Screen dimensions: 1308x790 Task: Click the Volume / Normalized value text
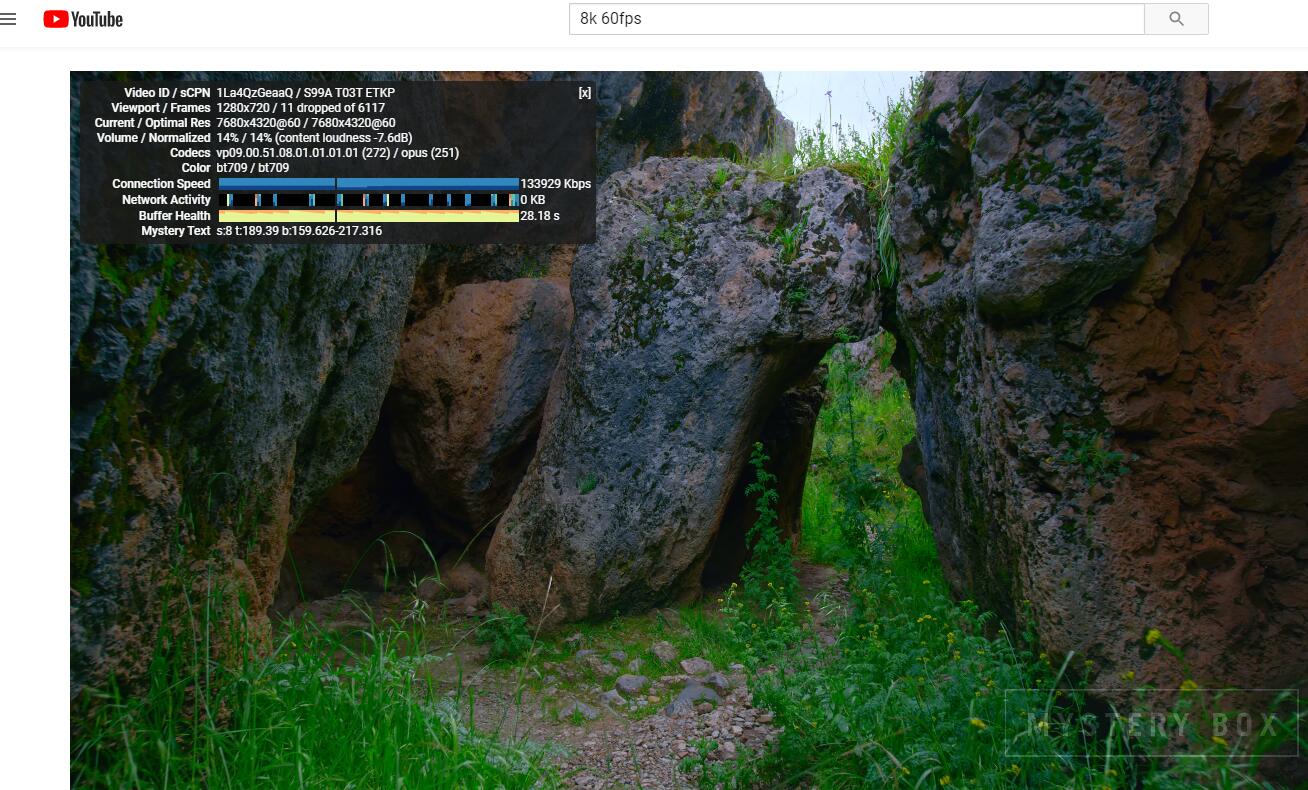click(x=314, y=138)
